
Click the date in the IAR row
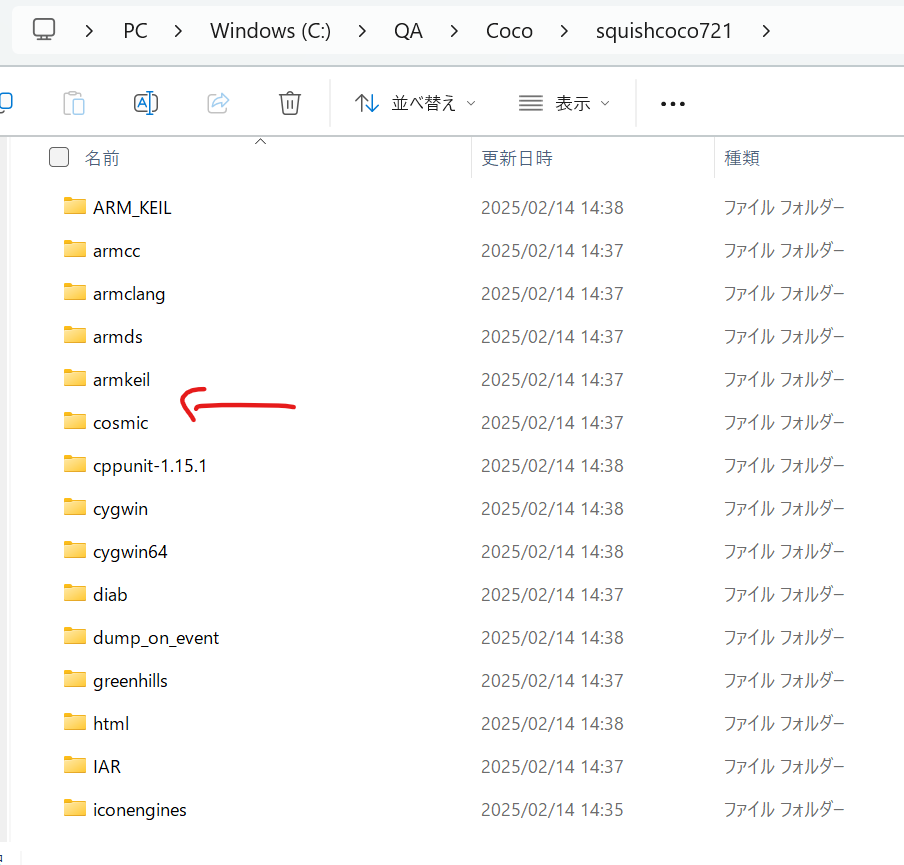click(552, 766)
